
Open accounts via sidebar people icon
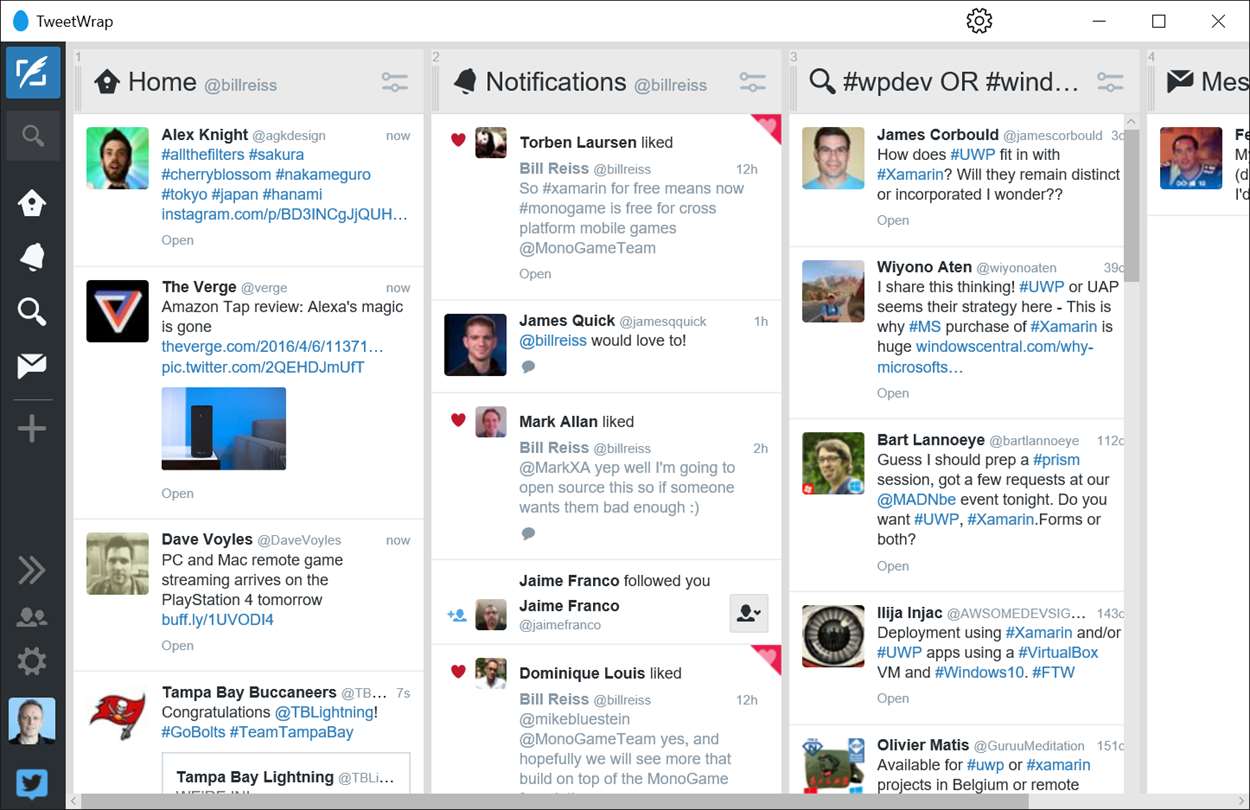click(32, 617)
